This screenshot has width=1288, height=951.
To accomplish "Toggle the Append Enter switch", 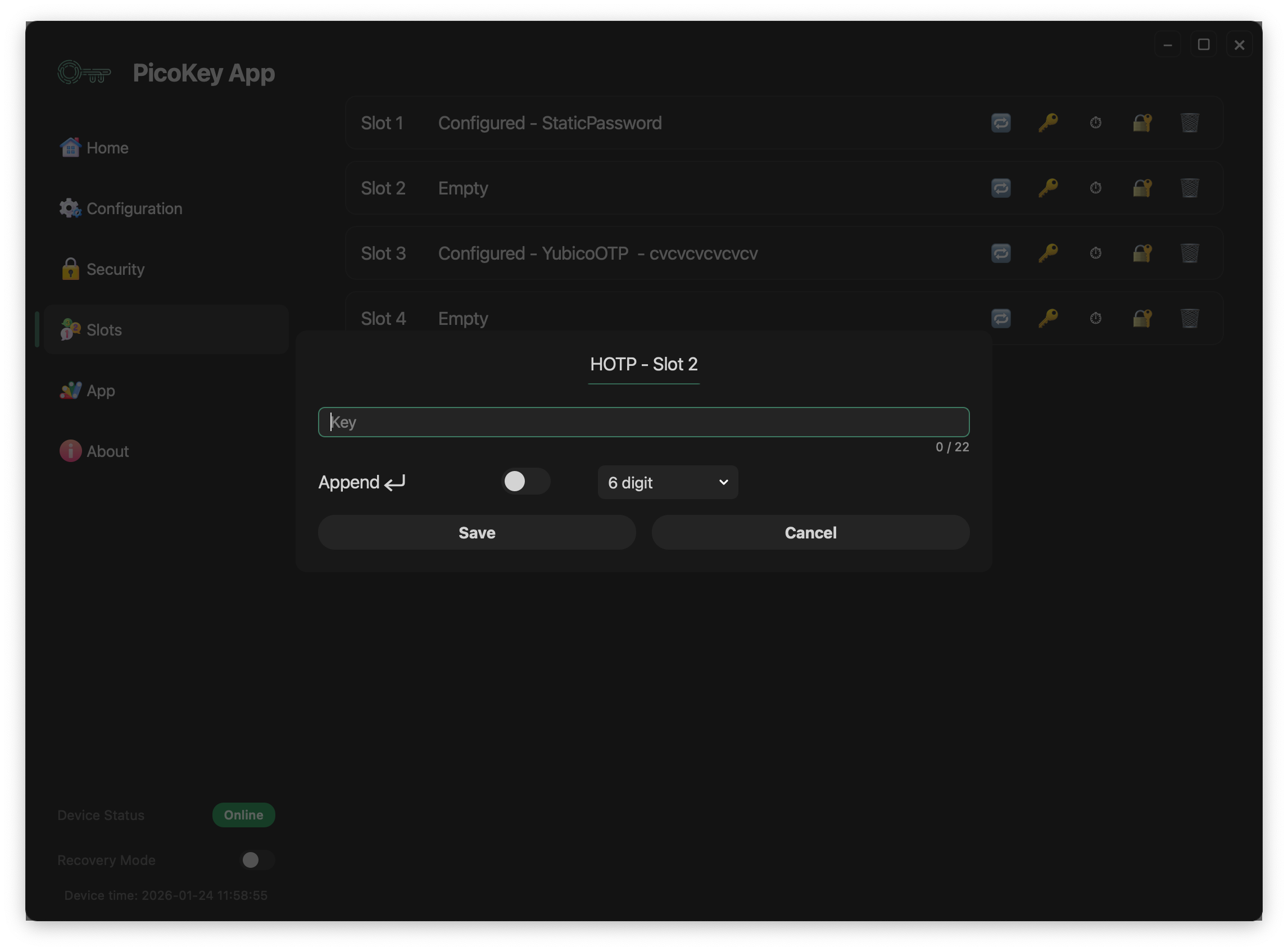I will coord(525,481).
